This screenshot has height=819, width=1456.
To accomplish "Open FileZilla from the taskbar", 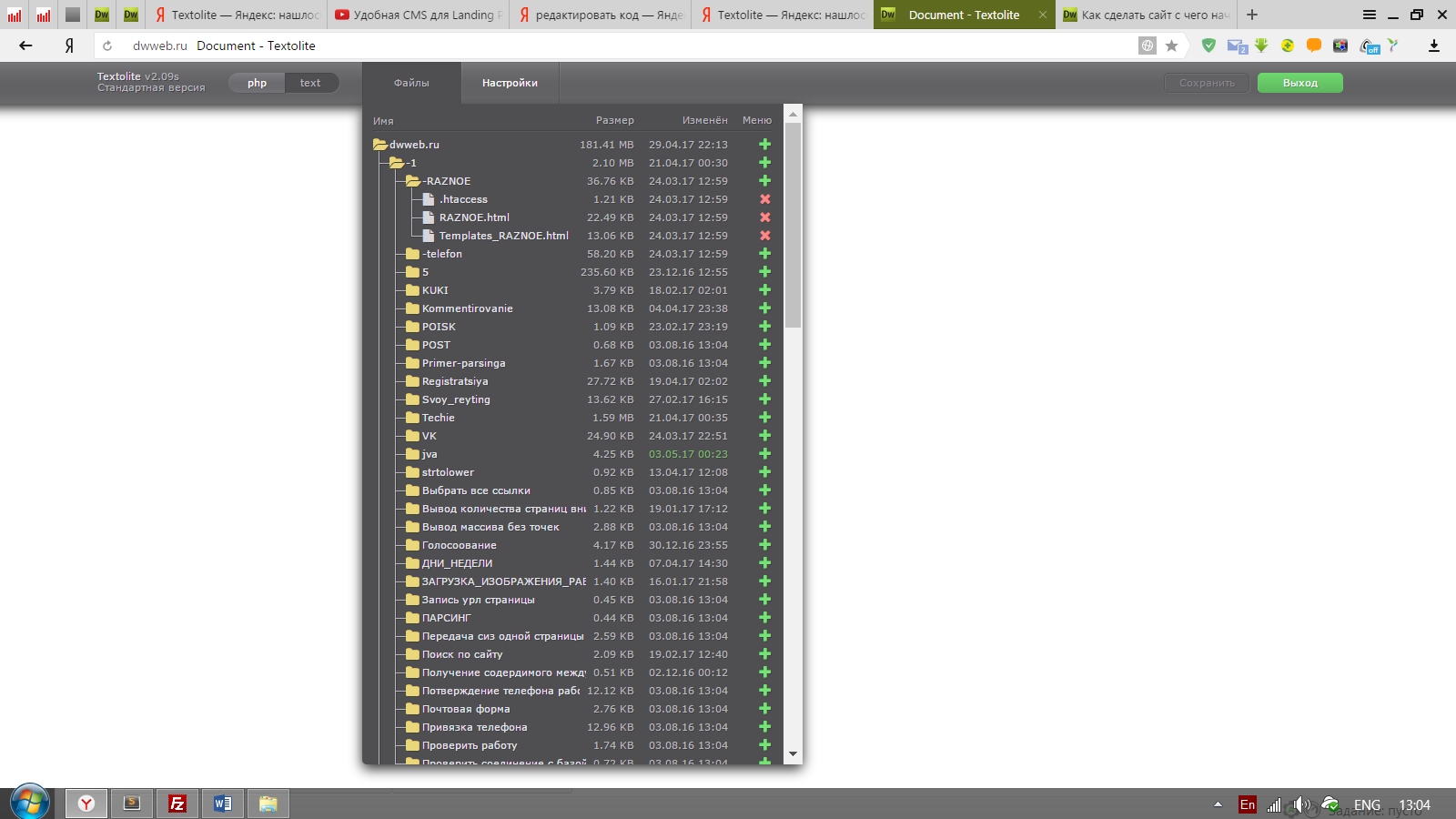I will [177, 804].
